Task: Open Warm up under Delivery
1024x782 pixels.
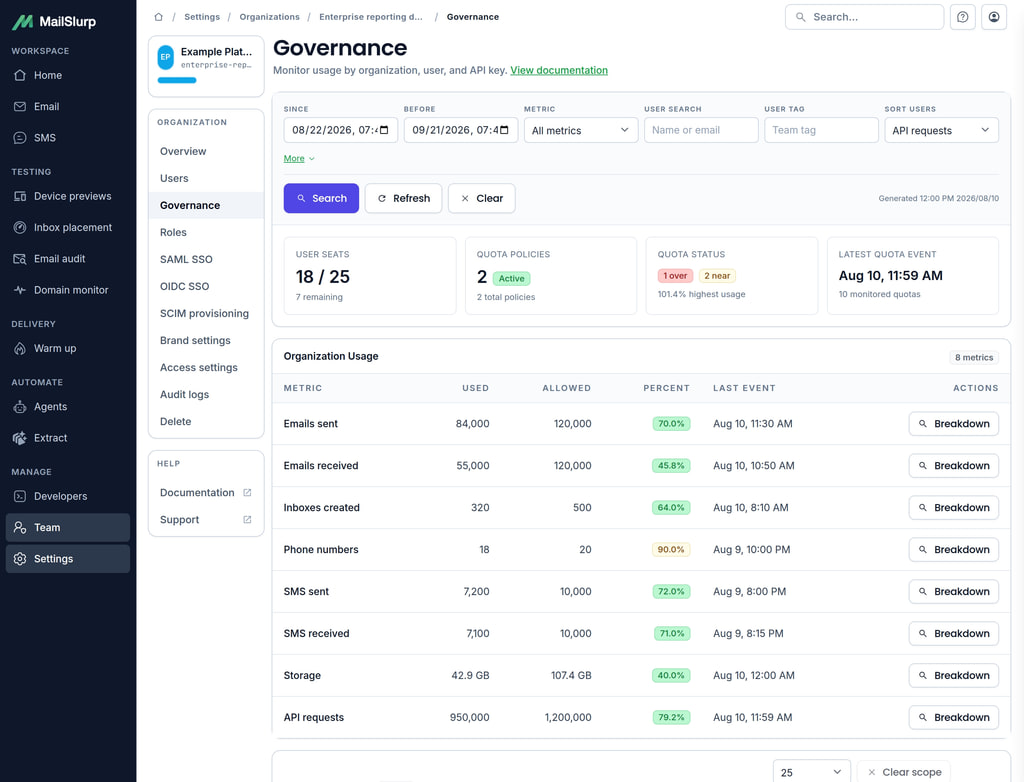Action: tap(68, 348)
